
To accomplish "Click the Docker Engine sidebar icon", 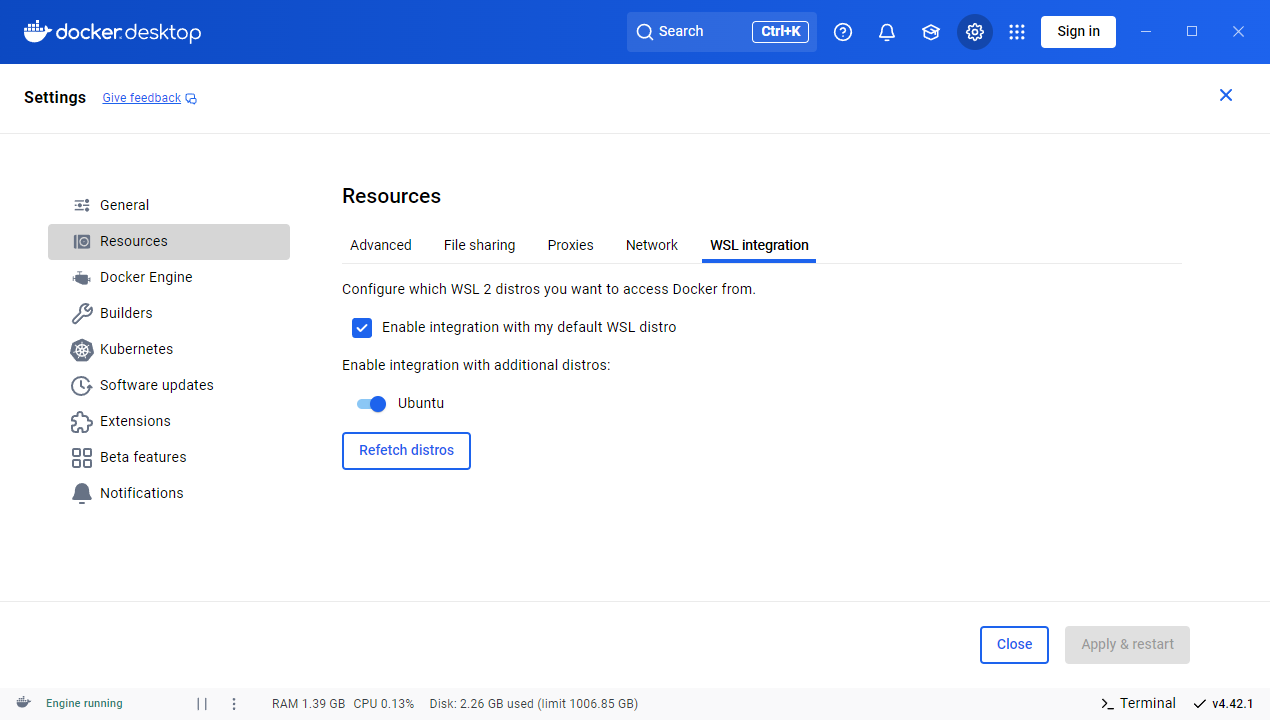I will pos(82,277).
